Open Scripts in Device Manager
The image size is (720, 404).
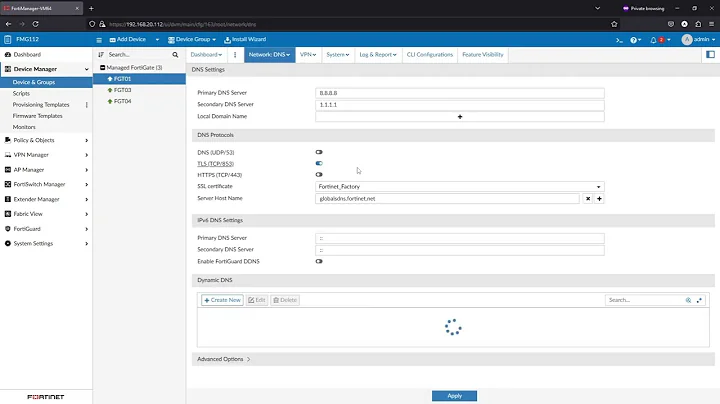click(21, 94)
